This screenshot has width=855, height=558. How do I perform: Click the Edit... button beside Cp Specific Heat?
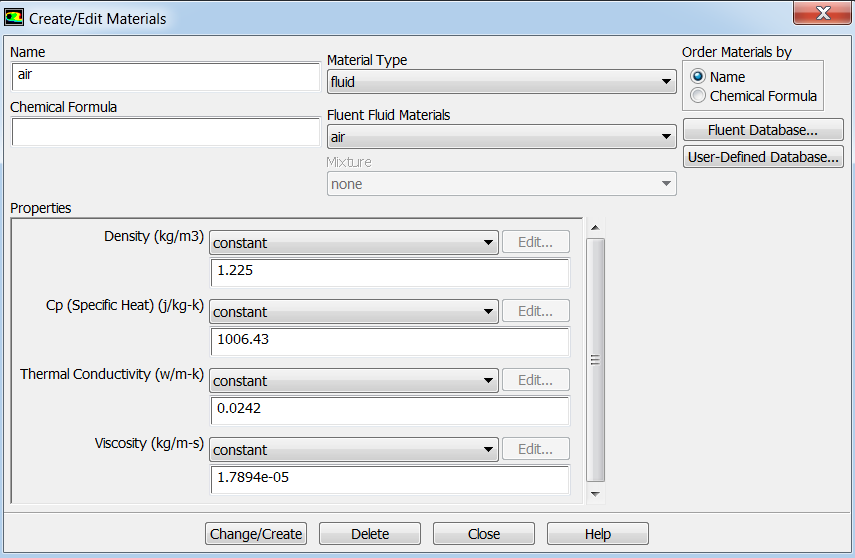pos(535,311)
